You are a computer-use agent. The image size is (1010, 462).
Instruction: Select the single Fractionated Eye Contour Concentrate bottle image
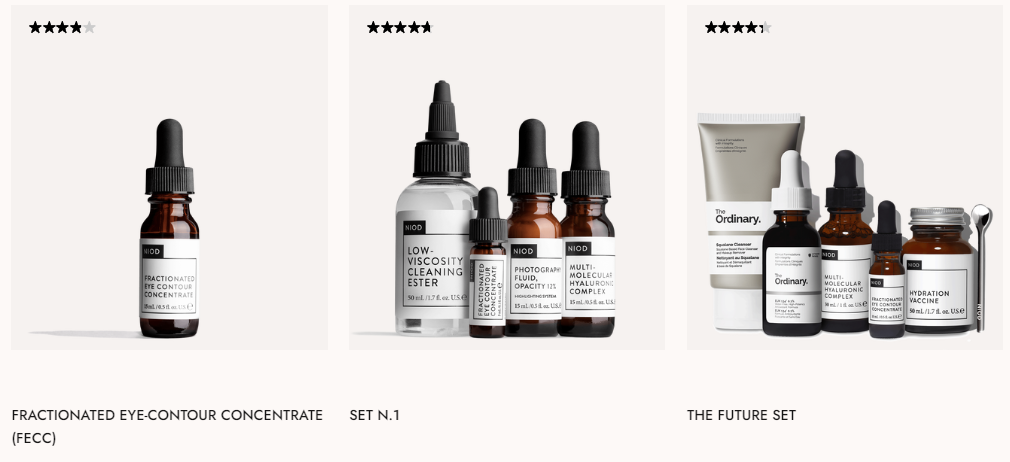pyautogui.click(x=169, y=228)
